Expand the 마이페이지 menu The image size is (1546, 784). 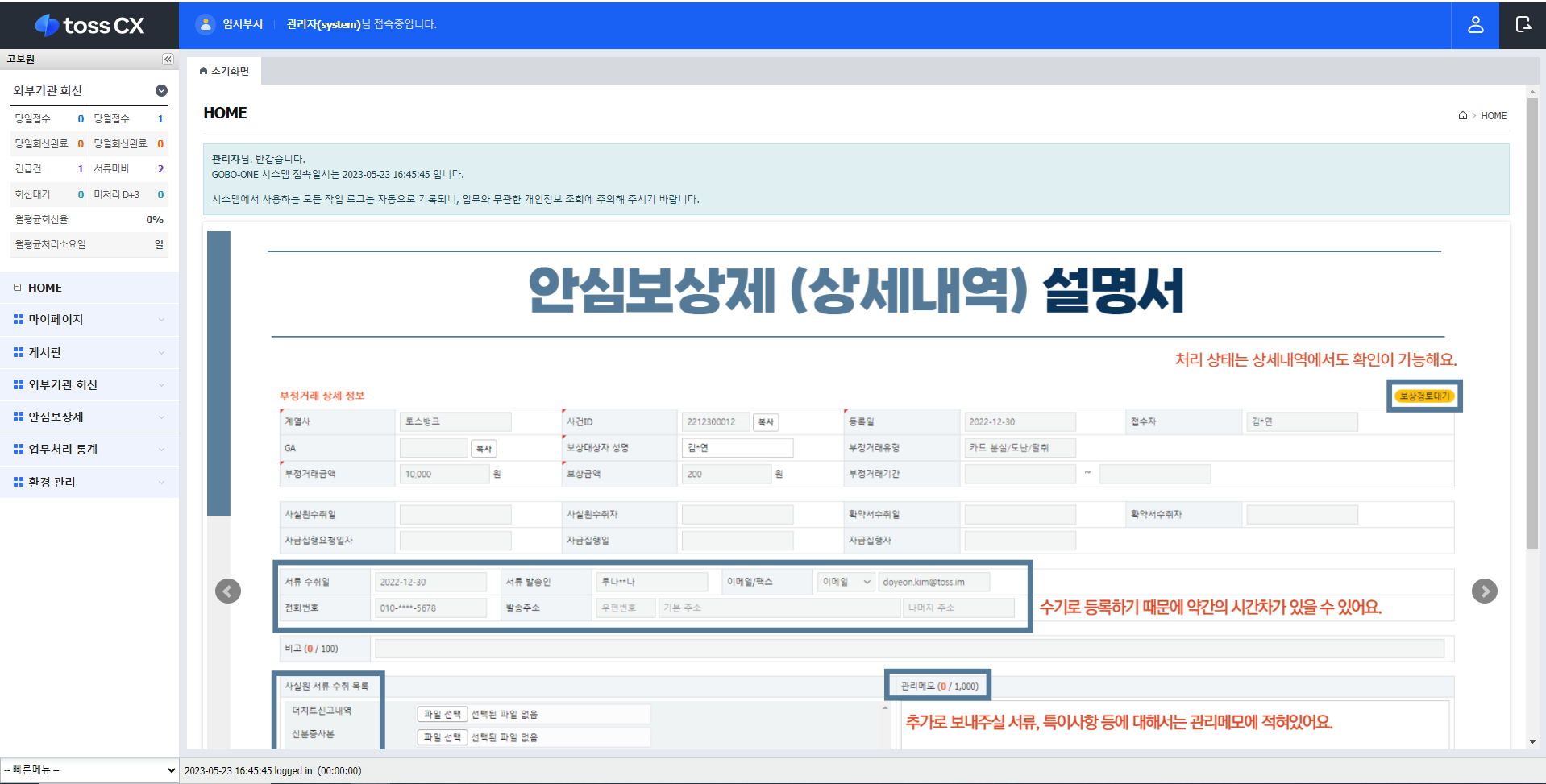click(89, 320)
